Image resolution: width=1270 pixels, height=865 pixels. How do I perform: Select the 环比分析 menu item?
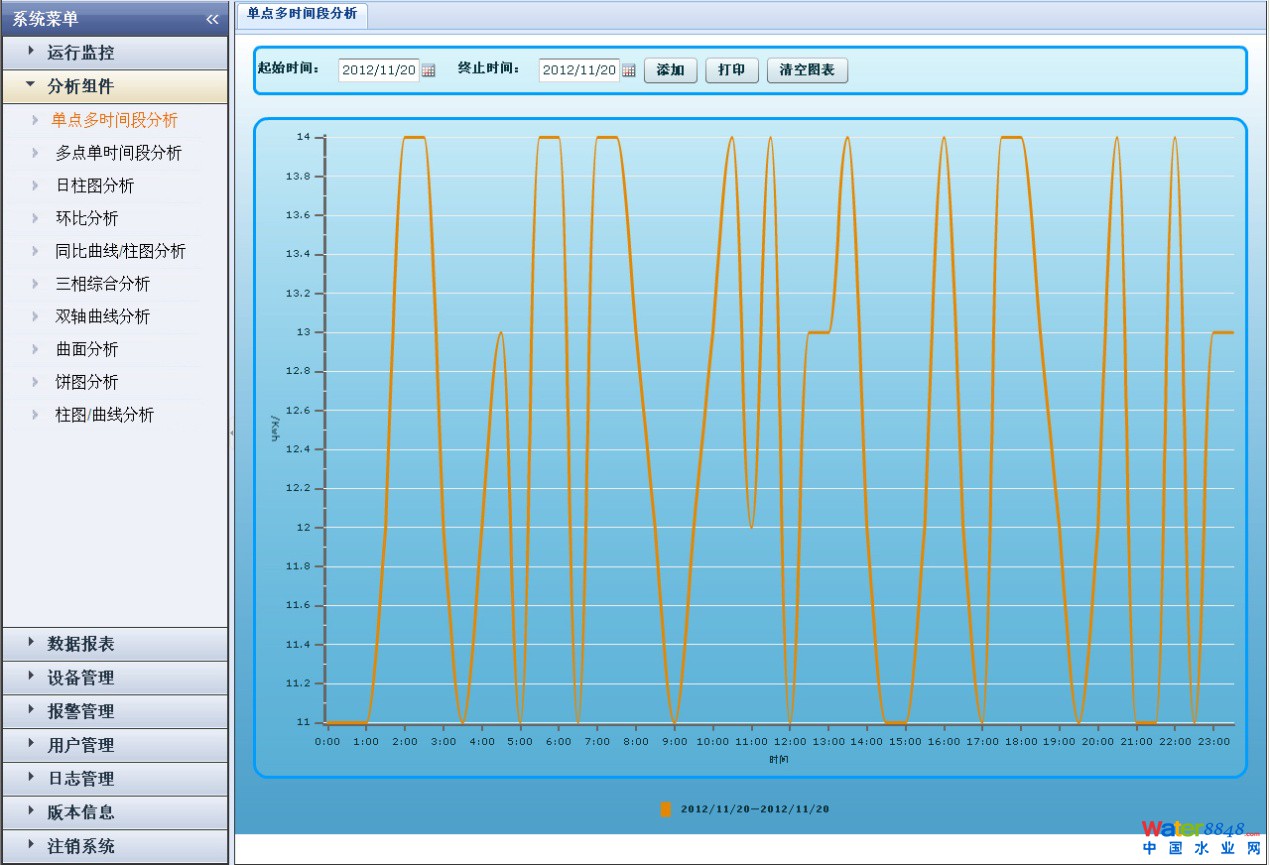pyautogui.click(x=87, y=218)
